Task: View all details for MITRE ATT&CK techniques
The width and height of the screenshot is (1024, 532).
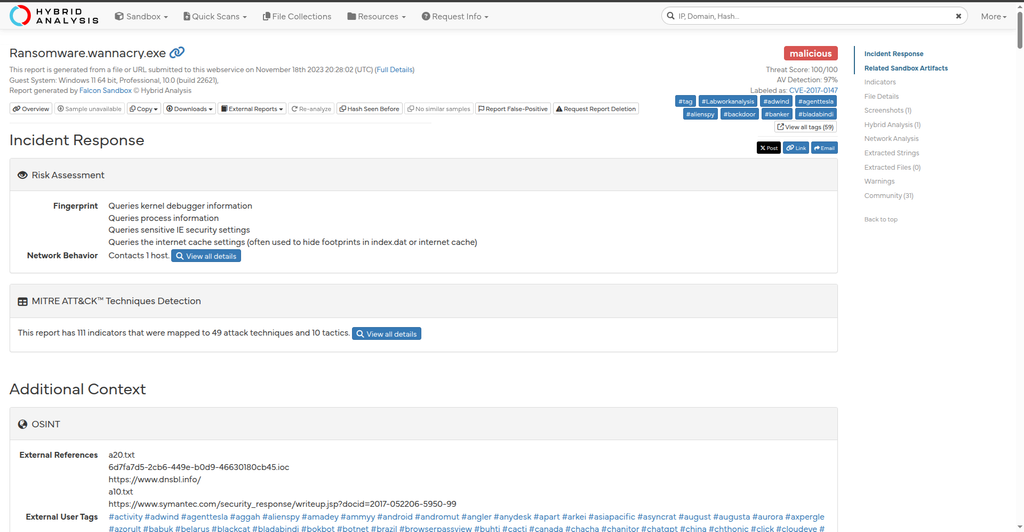Action: point(387,334)
